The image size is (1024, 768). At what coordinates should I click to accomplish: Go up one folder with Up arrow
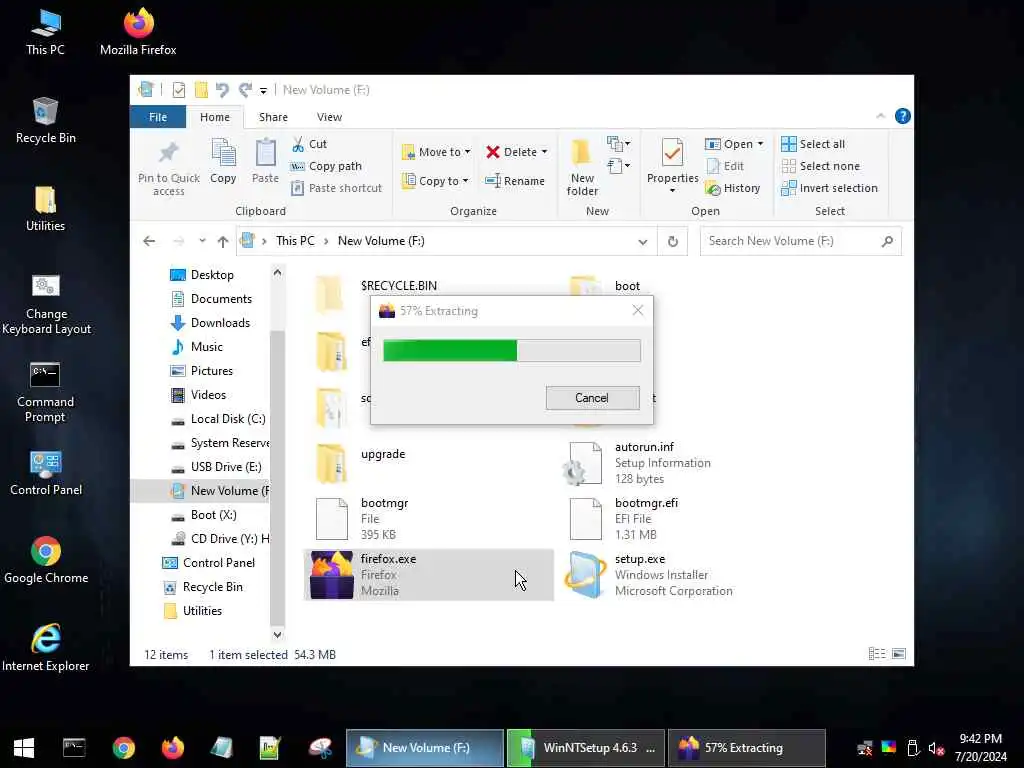[x=223, y=242]
